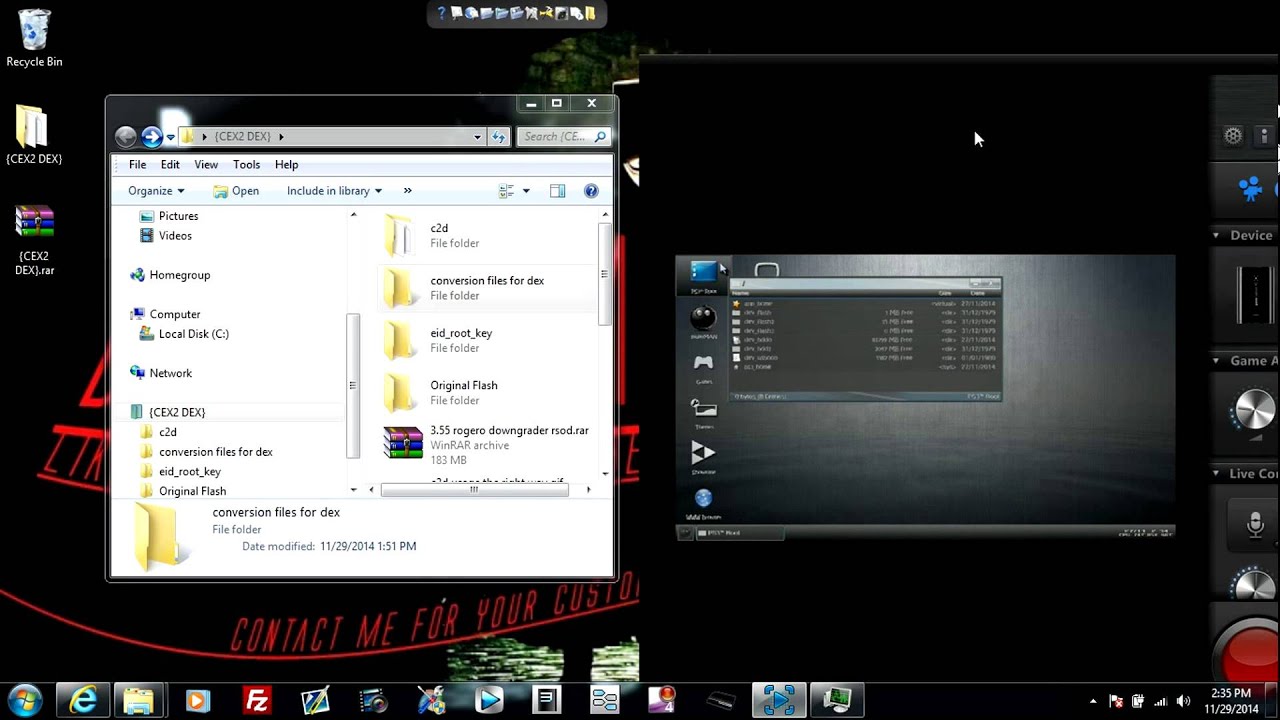Toggle the microphone in Live Commentary
This screenshot has width=1280, height=720.
pyautogui.click(x=1256, y=523)
